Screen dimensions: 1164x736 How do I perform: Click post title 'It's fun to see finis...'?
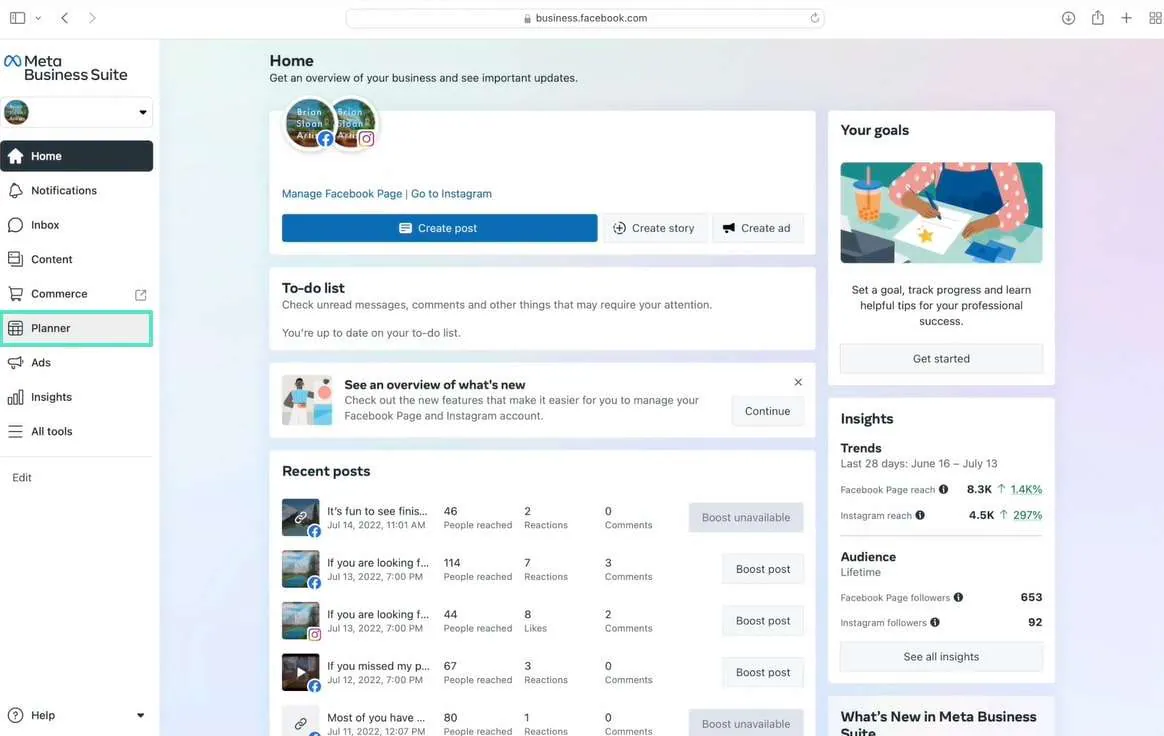pos(377,511)
